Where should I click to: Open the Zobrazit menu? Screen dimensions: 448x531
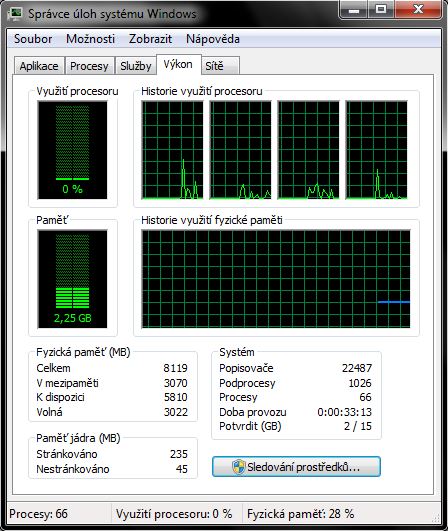150,39
